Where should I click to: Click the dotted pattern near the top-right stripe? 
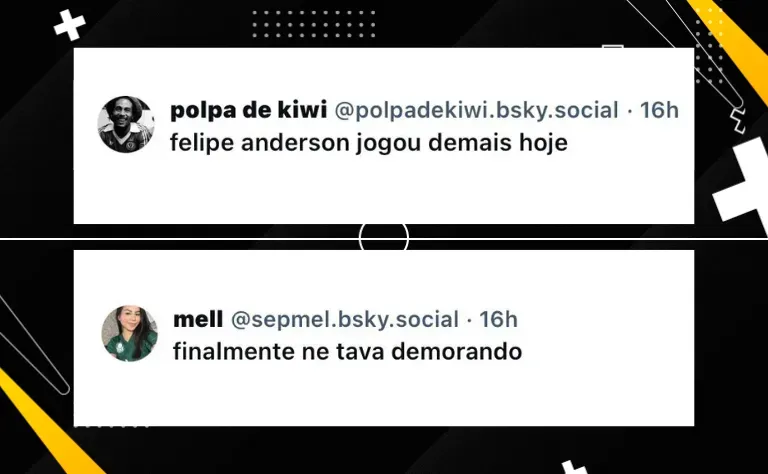point(710,49)
